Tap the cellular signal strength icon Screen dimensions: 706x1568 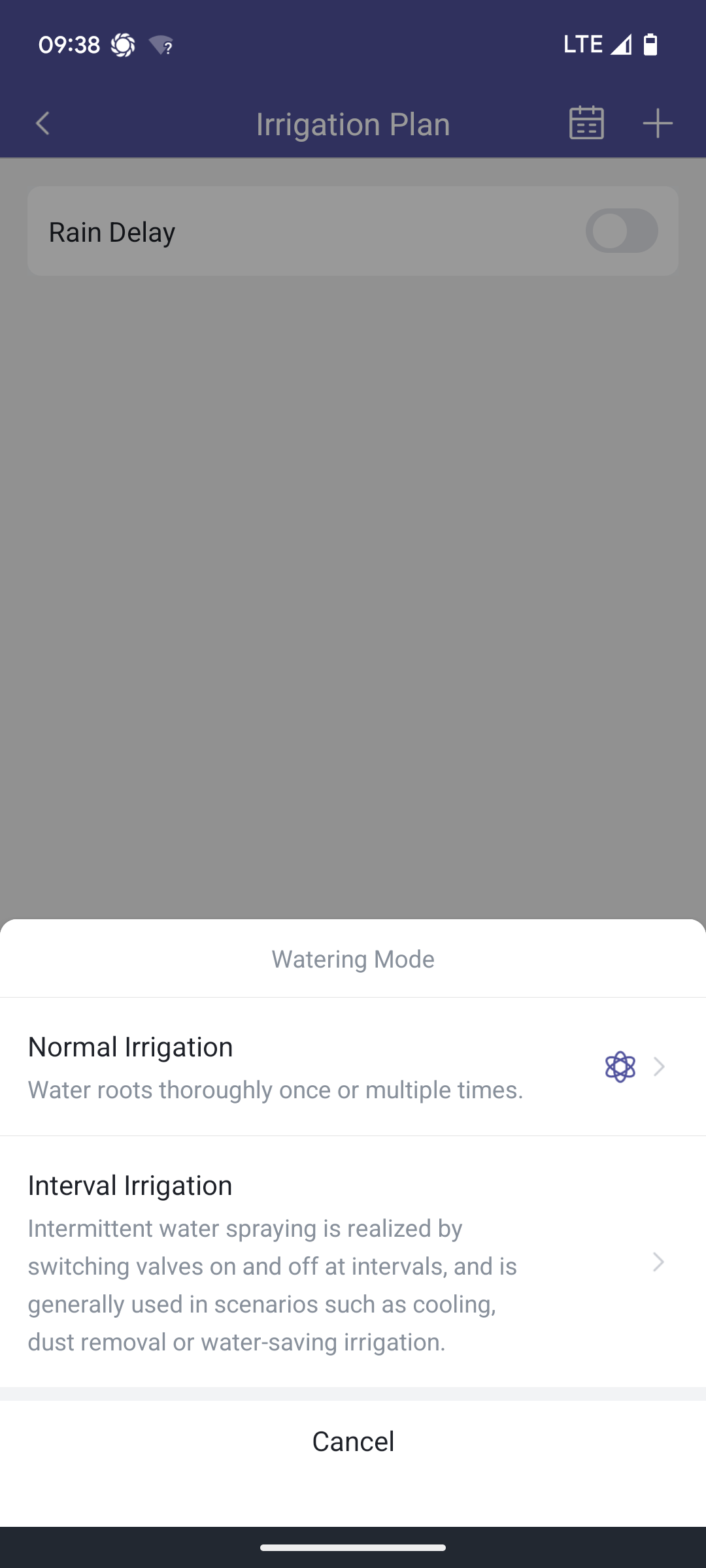[x=621, y=45]
